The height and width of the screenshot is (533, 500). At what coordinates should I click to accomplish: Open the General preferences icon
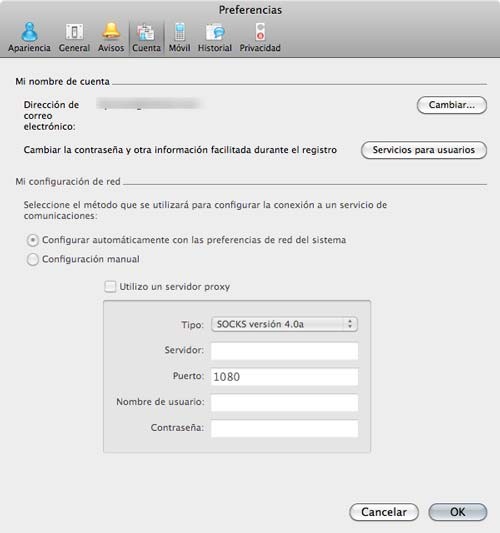(74, 37)
